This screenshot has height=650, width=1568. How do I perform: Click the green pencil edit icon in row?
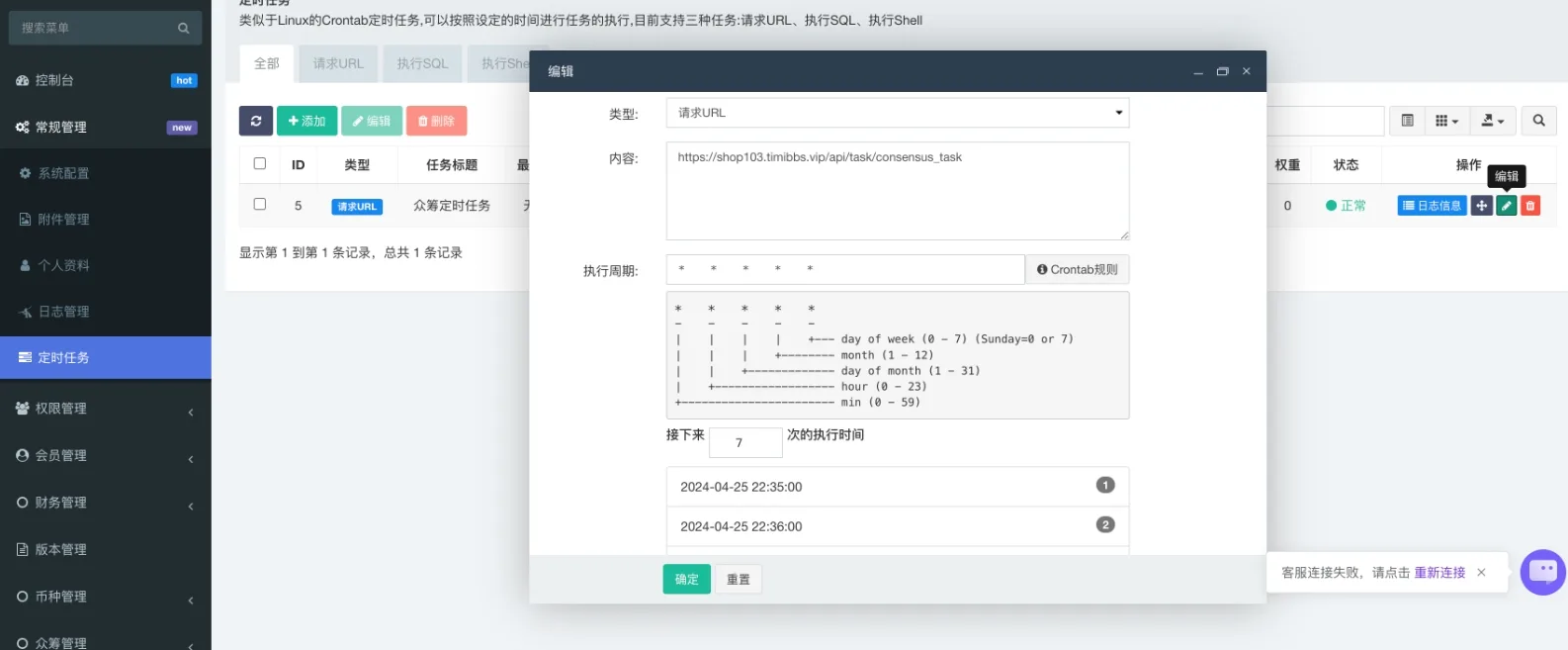tap(1506, 206)
